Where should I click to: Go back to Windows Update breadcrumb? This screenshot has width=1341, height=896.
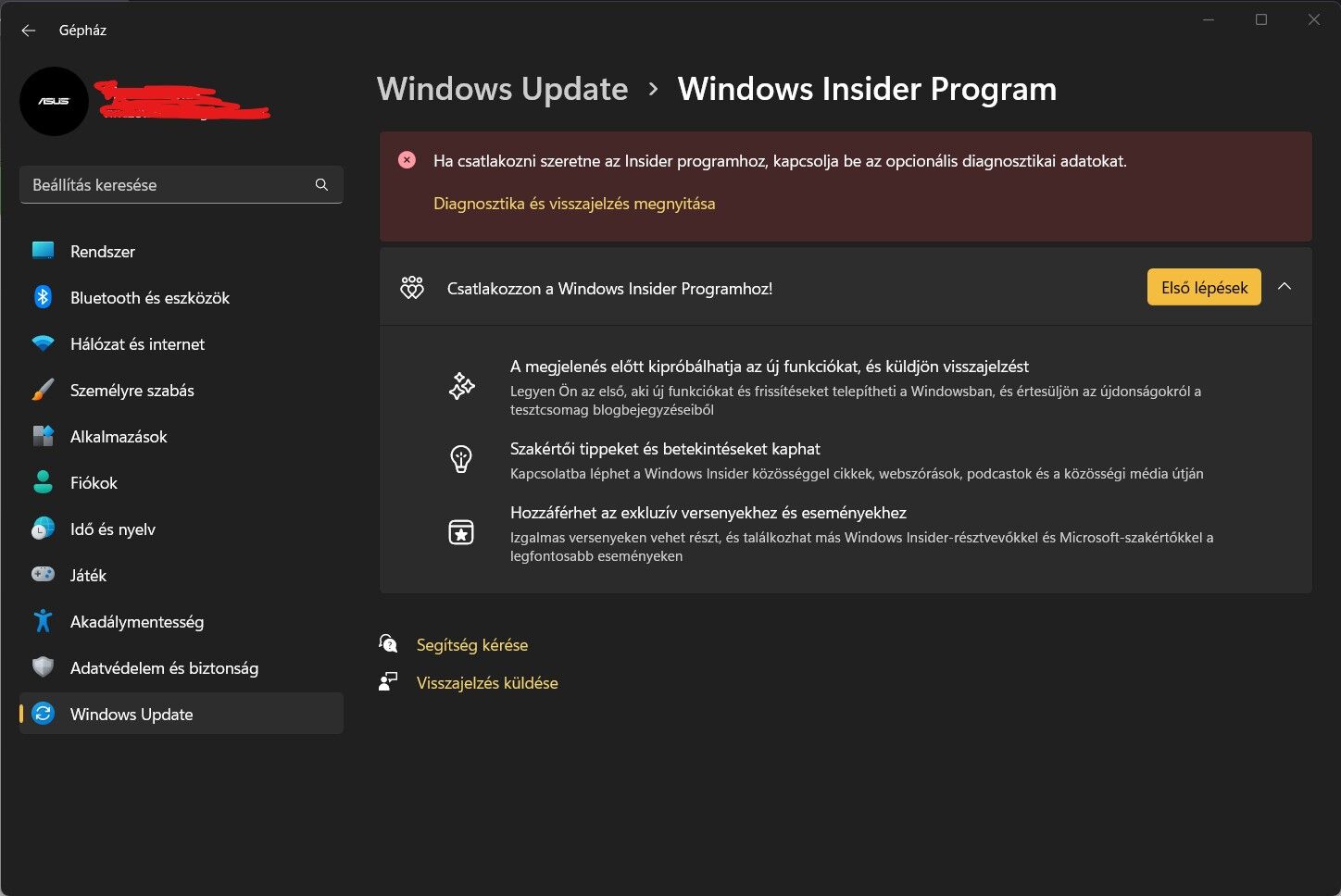[502, 89]
